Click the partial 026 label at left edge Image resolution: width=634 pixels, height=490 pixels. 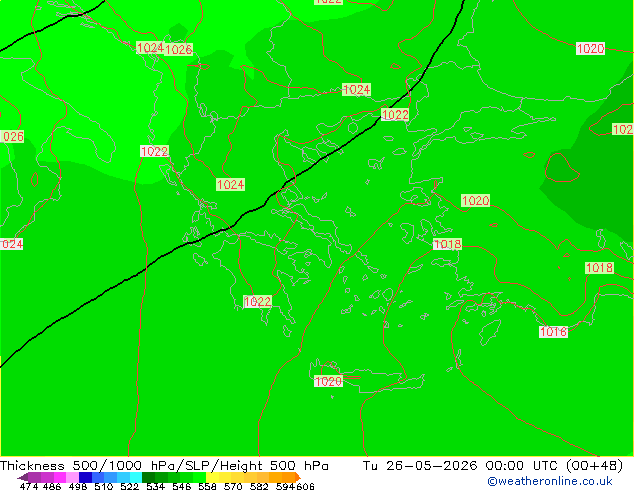click(x=12, y=137)
